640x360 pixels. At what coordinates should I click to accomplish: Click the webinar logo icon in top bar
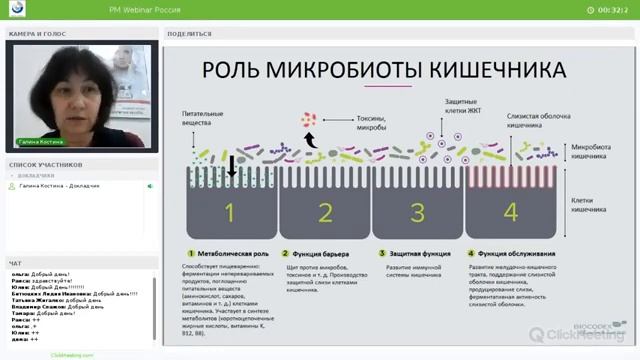(x=17, y=9)
